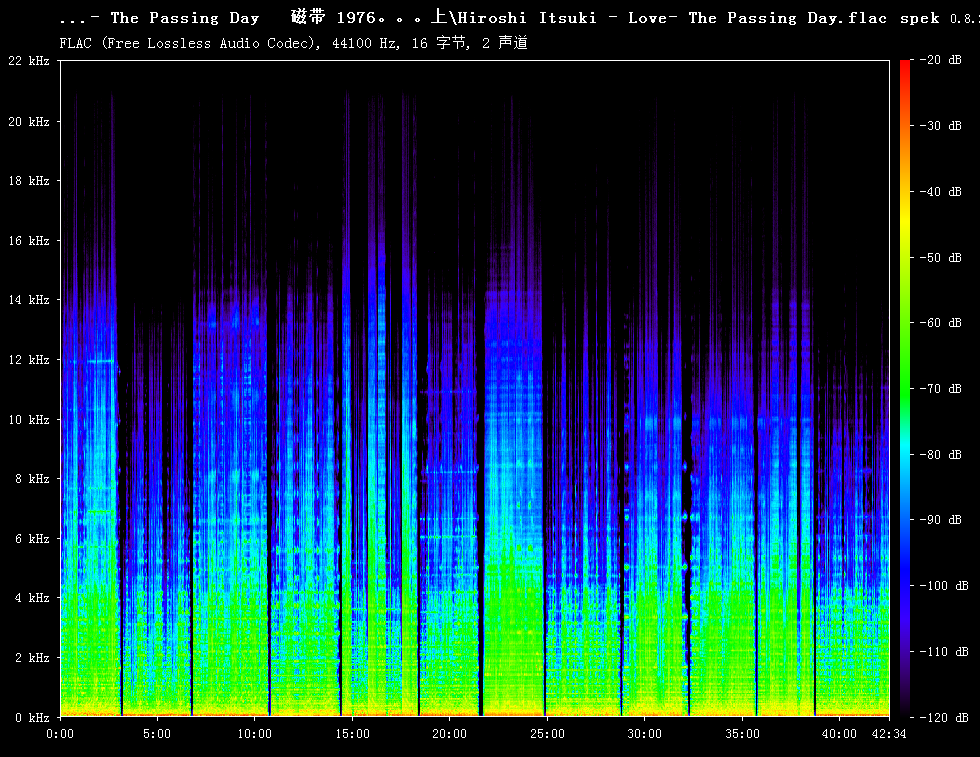
Task: Click the 20 kHz frequency axis label
Action: [x=29, y=121]
